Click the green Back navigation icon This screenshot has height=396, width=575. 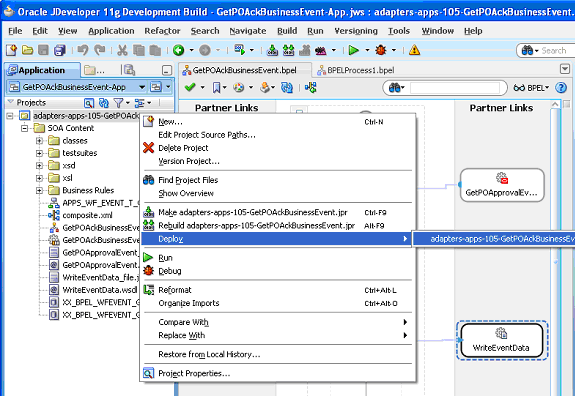pos(179,50)
